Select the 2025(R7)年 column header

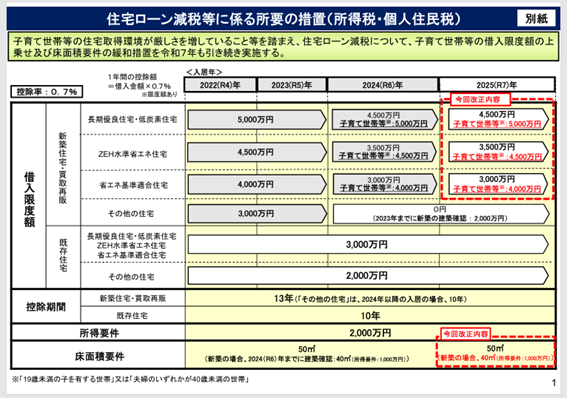tap(497, 85)
